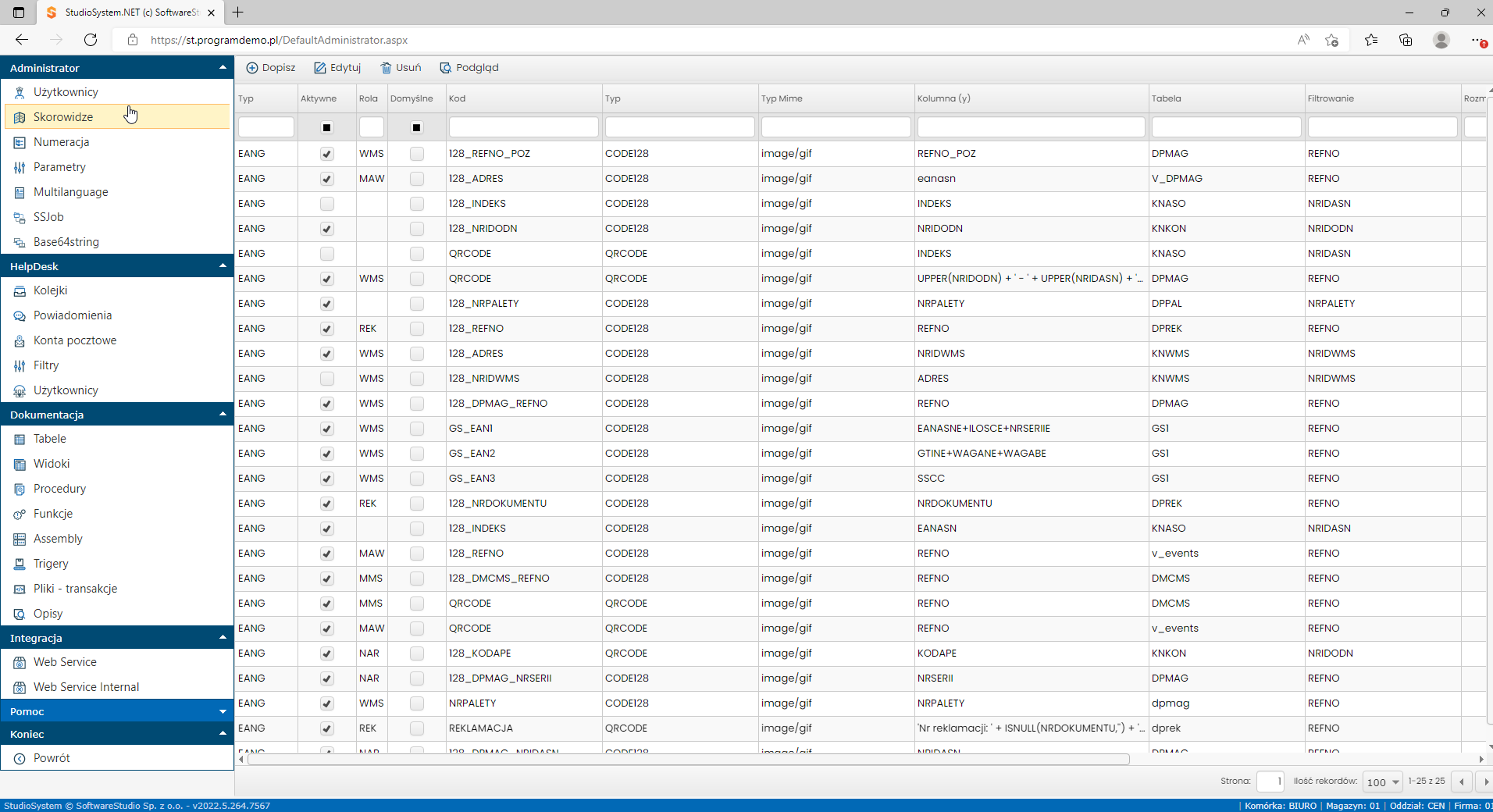Click the Użytkownicy icon under Administrator
Screen dimensions: 1493x812
coord(20,93)
